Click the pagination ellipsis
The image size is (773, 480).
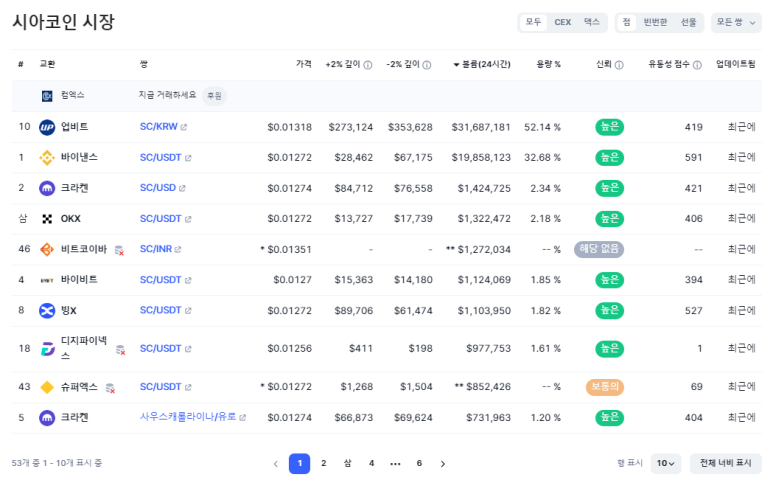coord(395,464)
